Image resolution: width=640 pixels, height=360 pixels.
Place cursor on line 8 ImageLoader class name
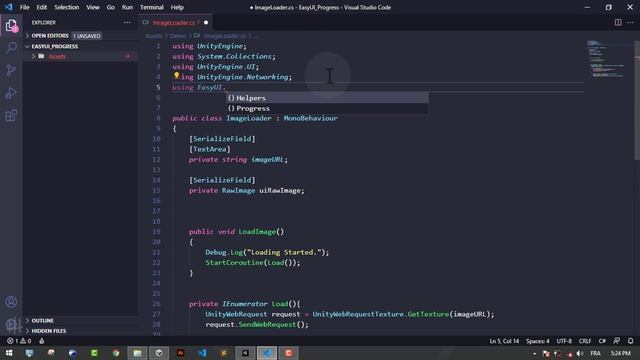point(249,118)
